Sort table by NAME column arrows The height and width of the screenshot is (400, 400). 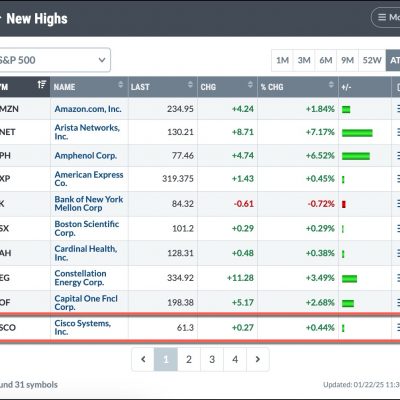(x=121, y=85)
